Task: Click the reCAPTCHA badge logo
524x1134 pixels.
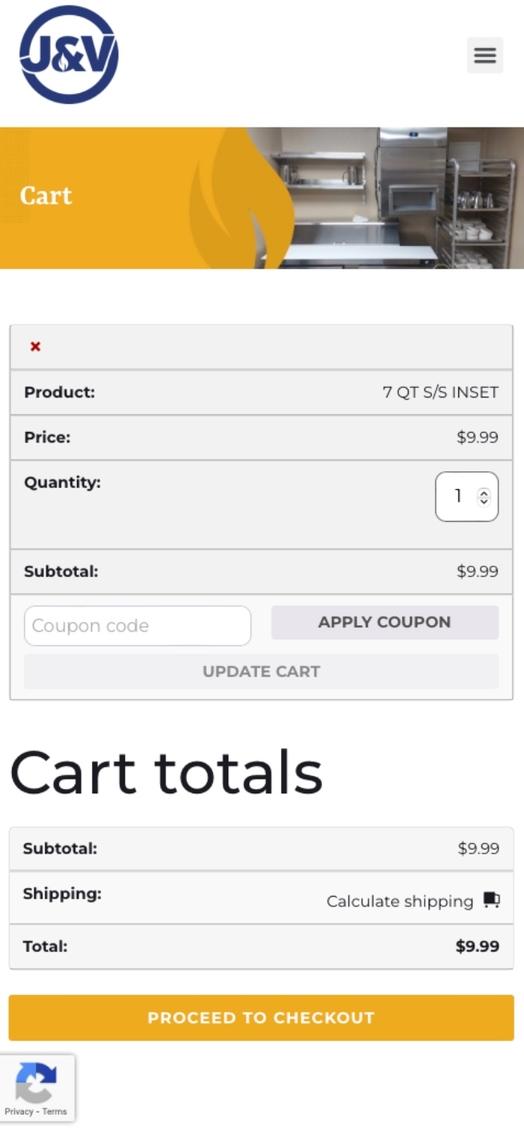Action: click(36, 1082)
